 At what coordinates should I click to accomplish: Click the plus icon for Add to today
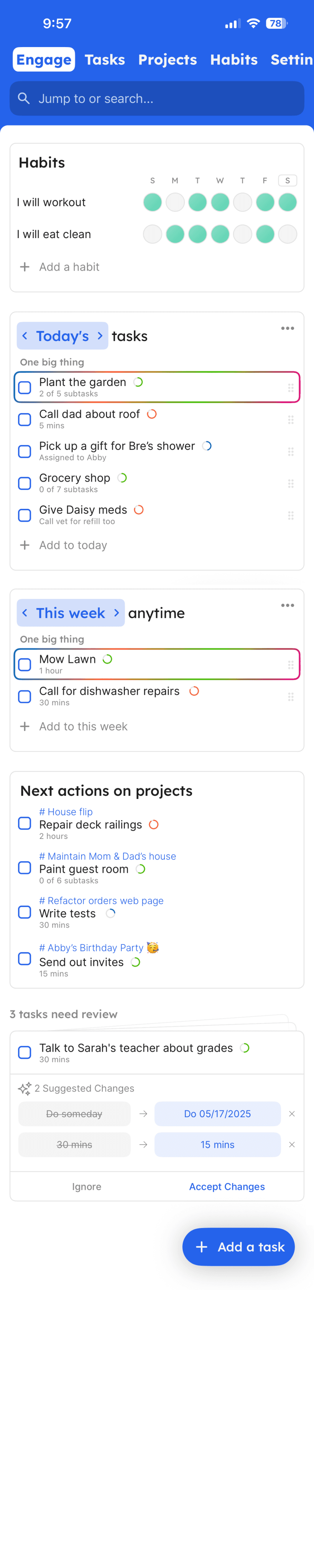[x=25, y=545]
